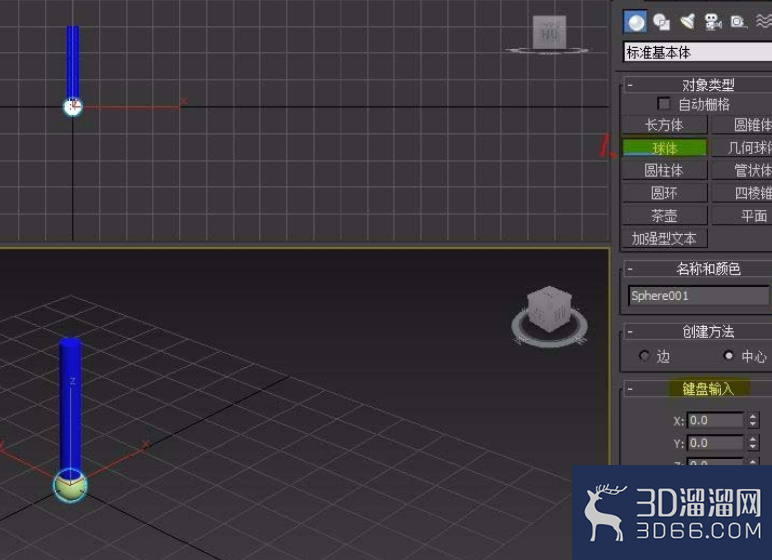Open the 标准基本体 primitive type dropdown

click(x=698, y=52)
